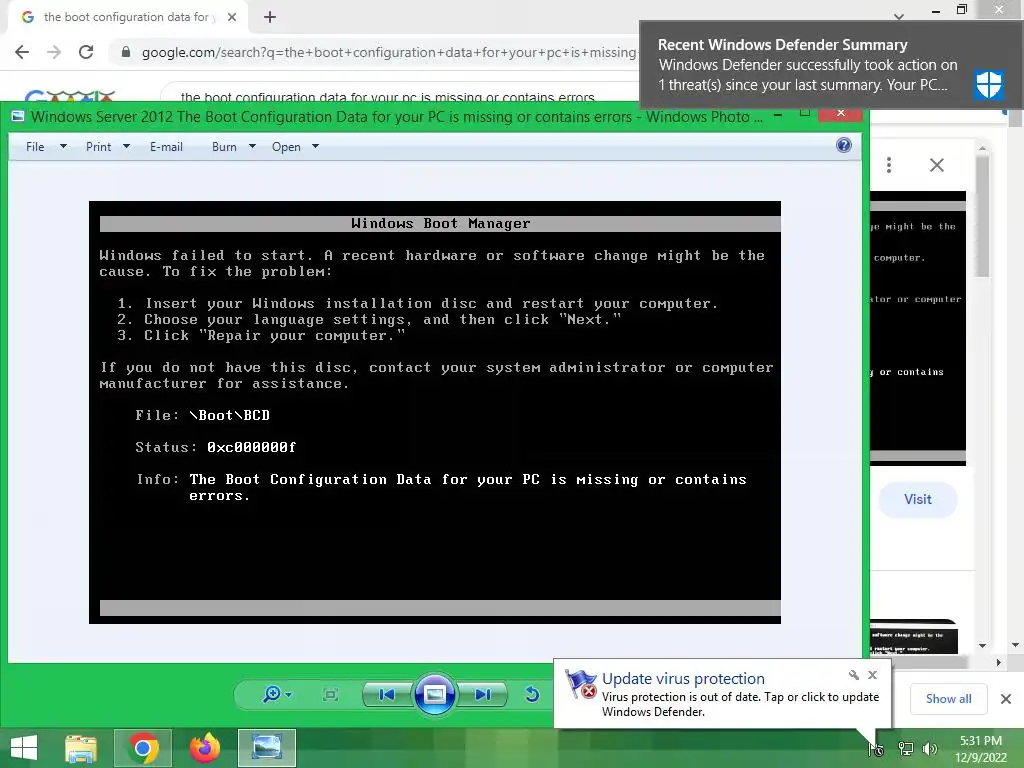Rotate the photo counterclockwise
Image resolution: width=1024 pixels, height=768 pixels.
[532, 694]
